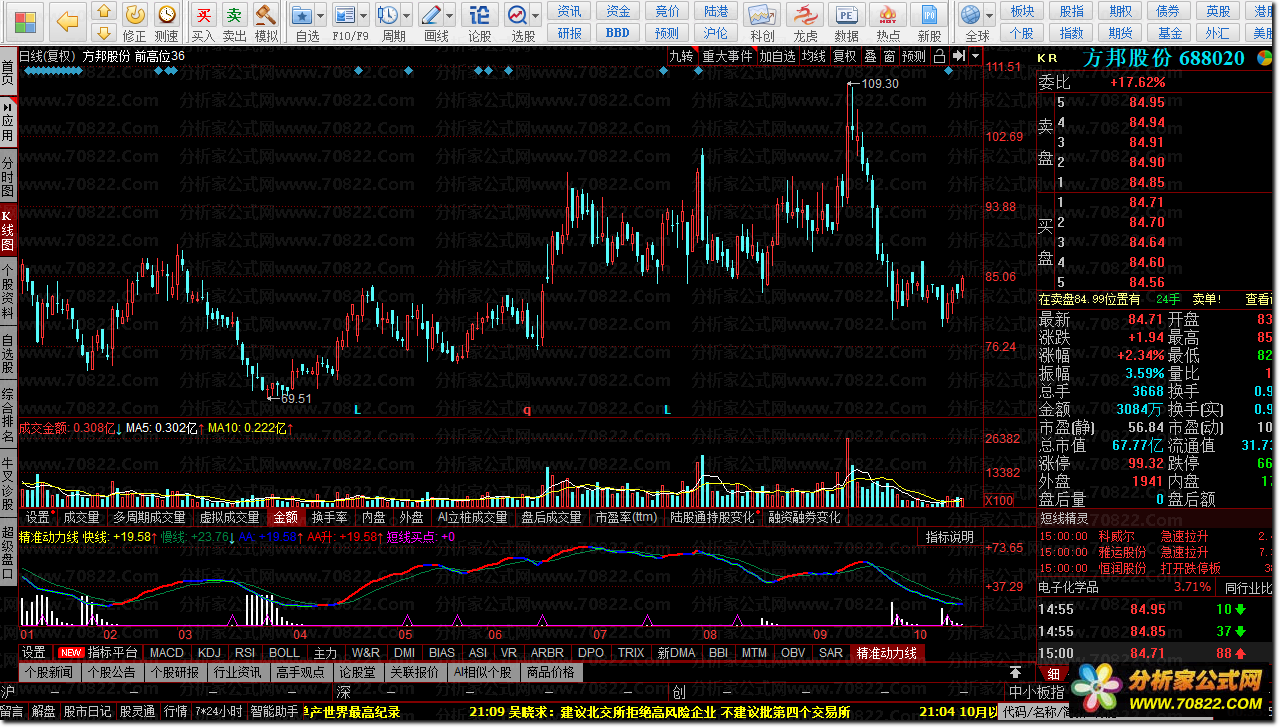This screenshot has height=728, width=1281.
Task: Expand the 全球 dropdown arrow
Action: pyautogui.click(x=990, y=17)
